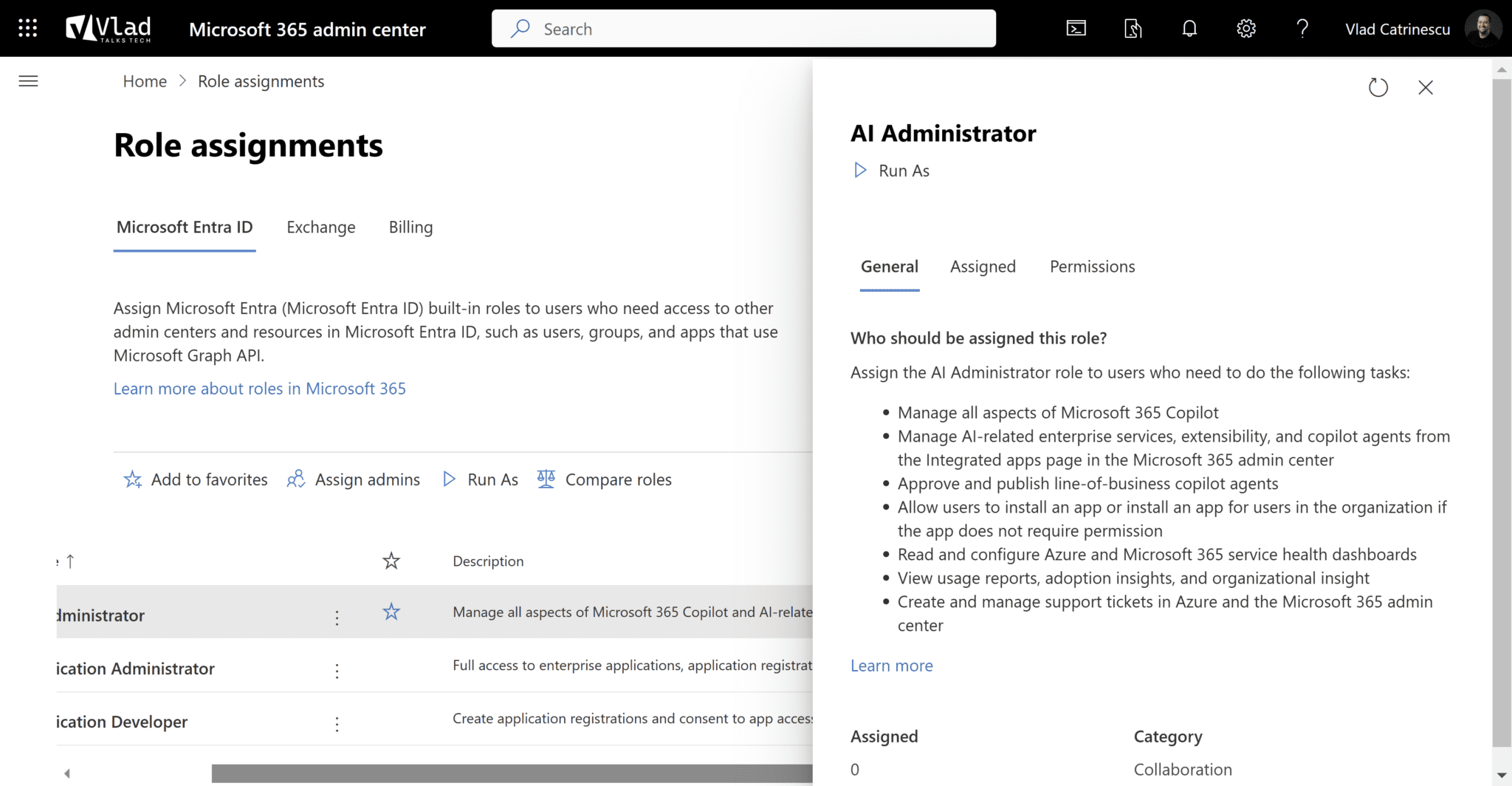The width and height of the screenshot is (1512, 786).
Task: Click the star in the column header
Action: coord(391,561)
